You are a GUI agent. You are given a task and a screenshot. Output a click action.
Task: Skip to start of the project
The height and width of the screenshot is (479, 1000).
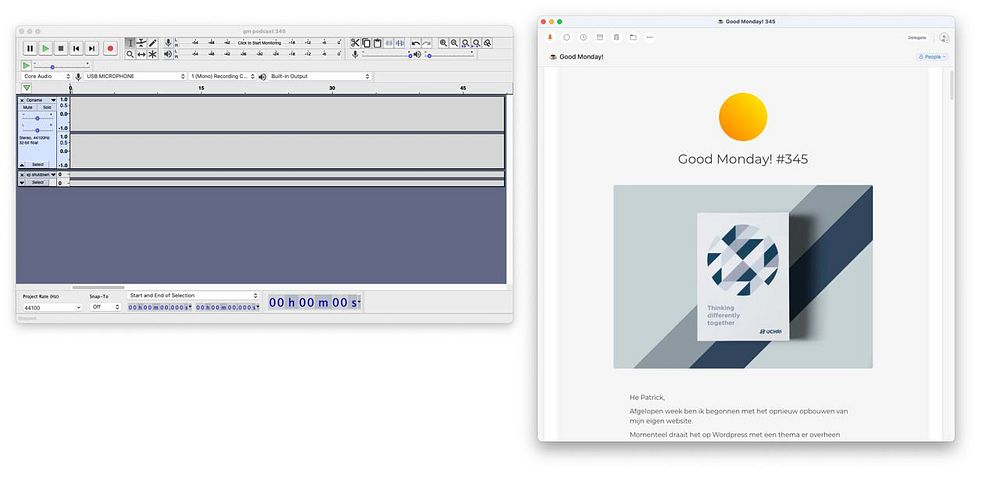tap(76, 48)
